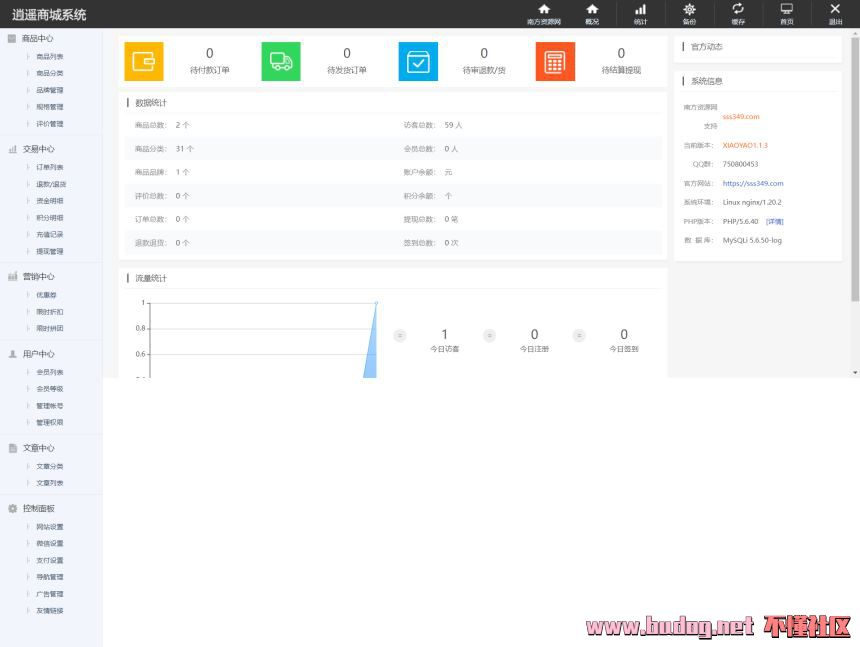The image size is (860, 647).
Task: Open 备份 gear icon in top bar
Action: point(689,10)
